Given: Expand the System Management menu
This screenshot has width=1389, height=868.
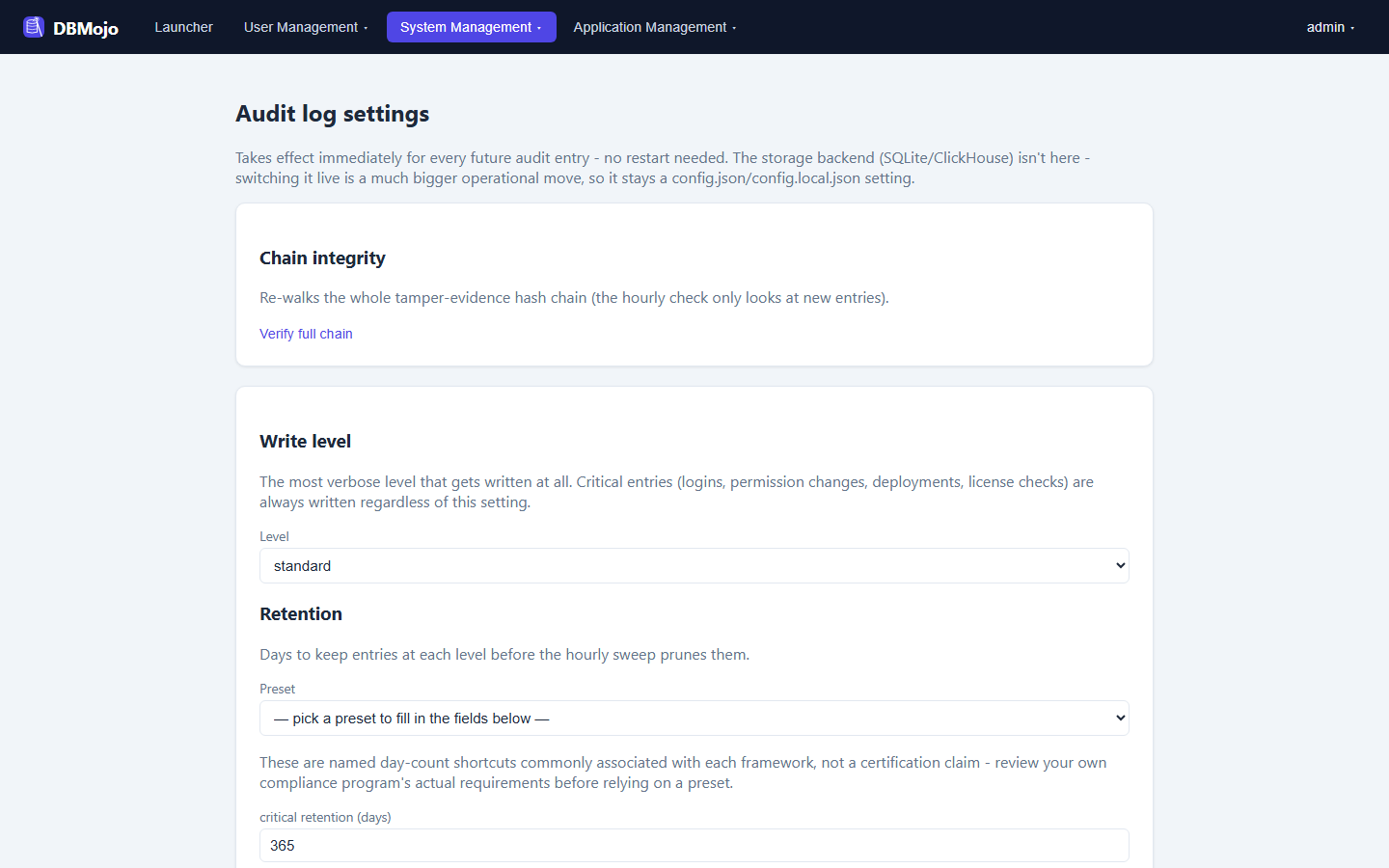Looking at the screenshot, I should coord(472,27).
